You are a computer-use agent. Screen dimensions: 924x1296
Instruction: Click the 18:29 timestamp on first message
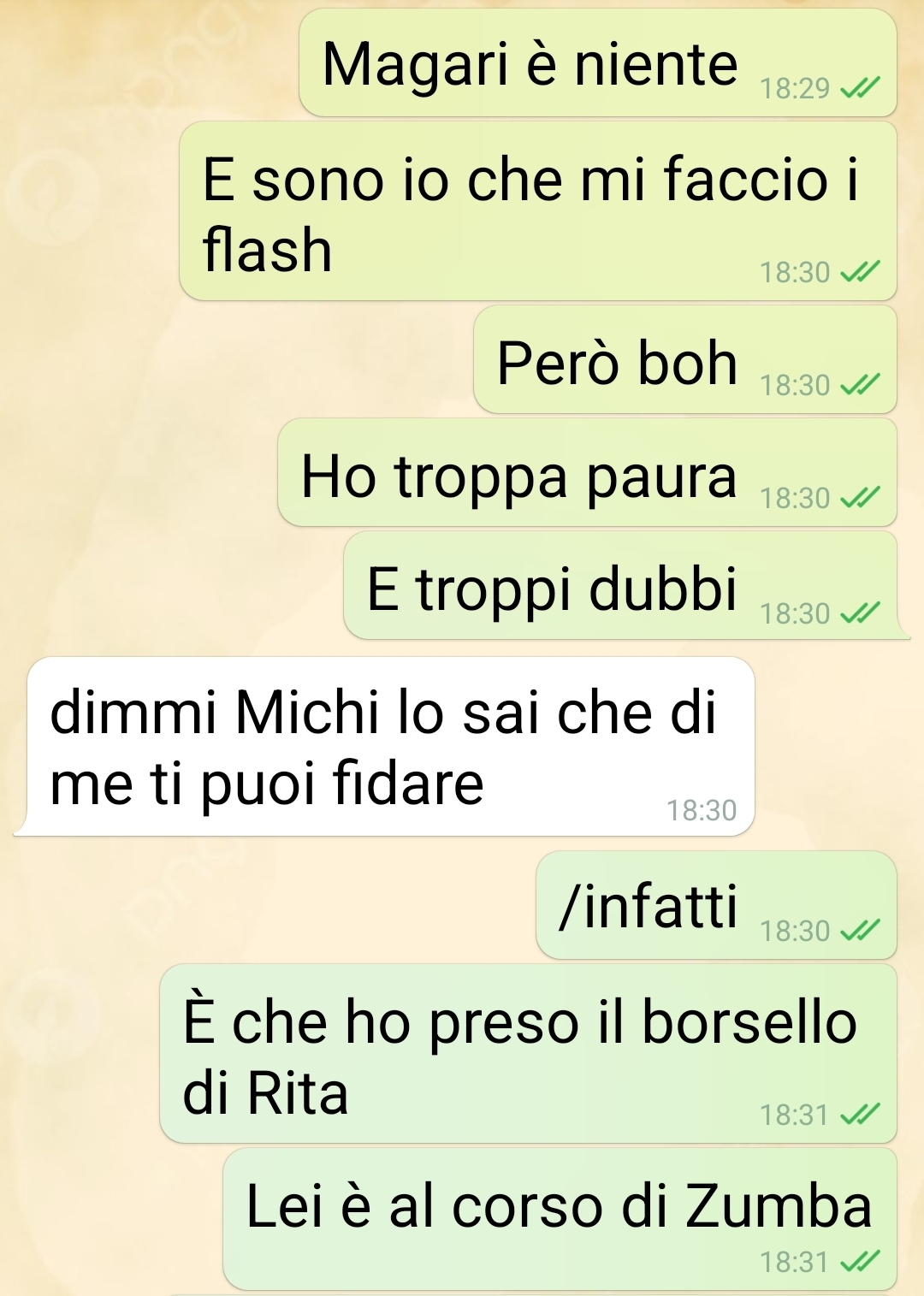pyautogui.click(x=795, y=88)
